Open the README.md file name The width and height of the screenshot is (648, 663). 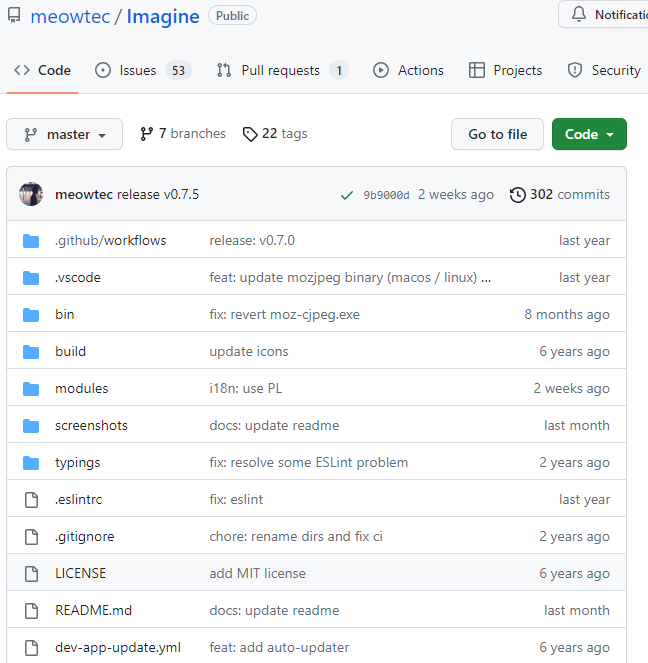(x=93, y=611)
